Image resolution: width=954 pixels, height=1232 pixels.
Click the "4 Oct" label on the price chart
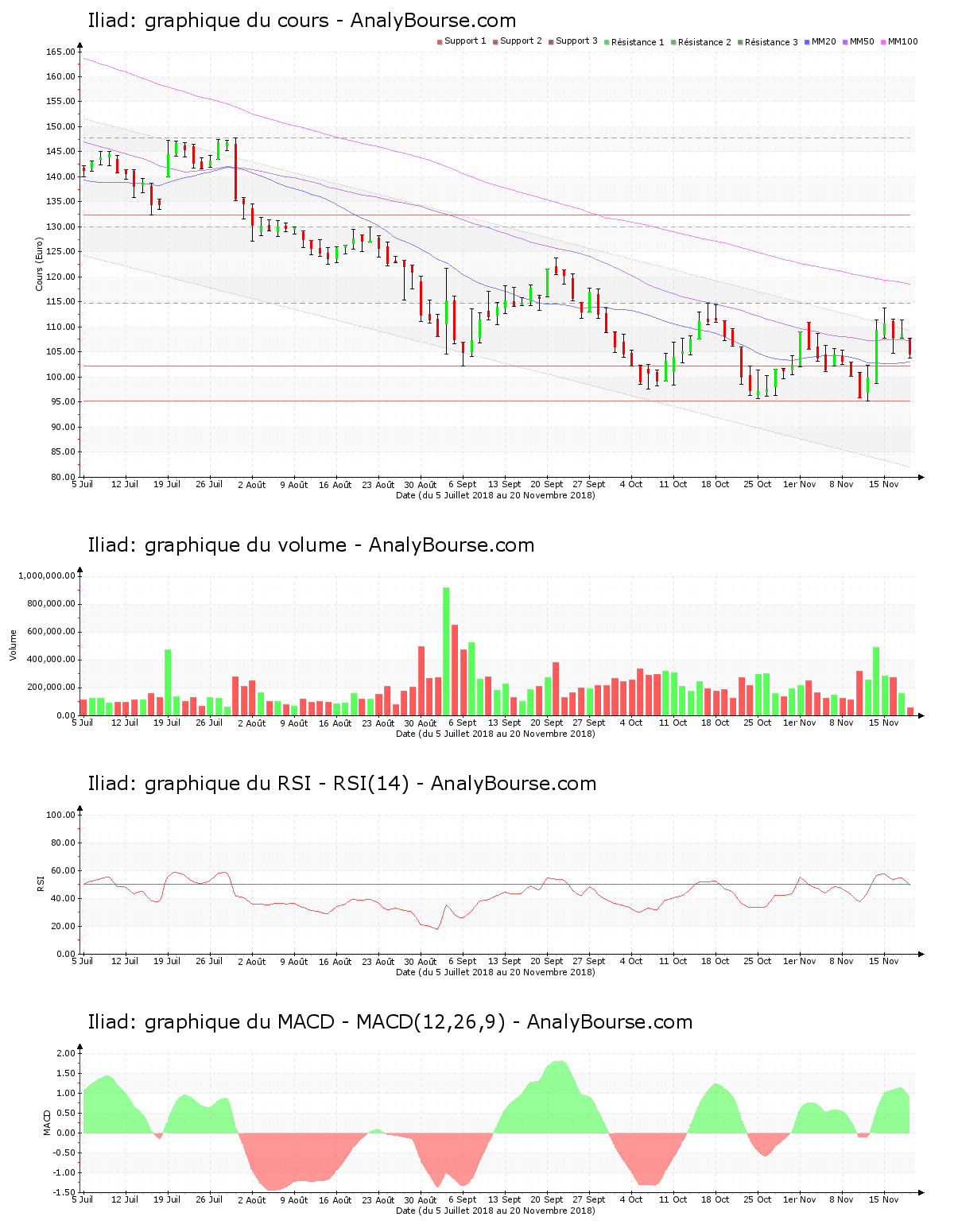tap(631, 484)
